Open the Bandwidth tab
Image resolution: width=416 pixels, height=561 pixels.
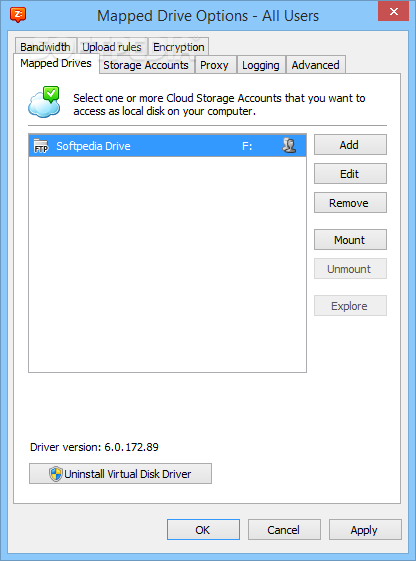tap(45, 47)
